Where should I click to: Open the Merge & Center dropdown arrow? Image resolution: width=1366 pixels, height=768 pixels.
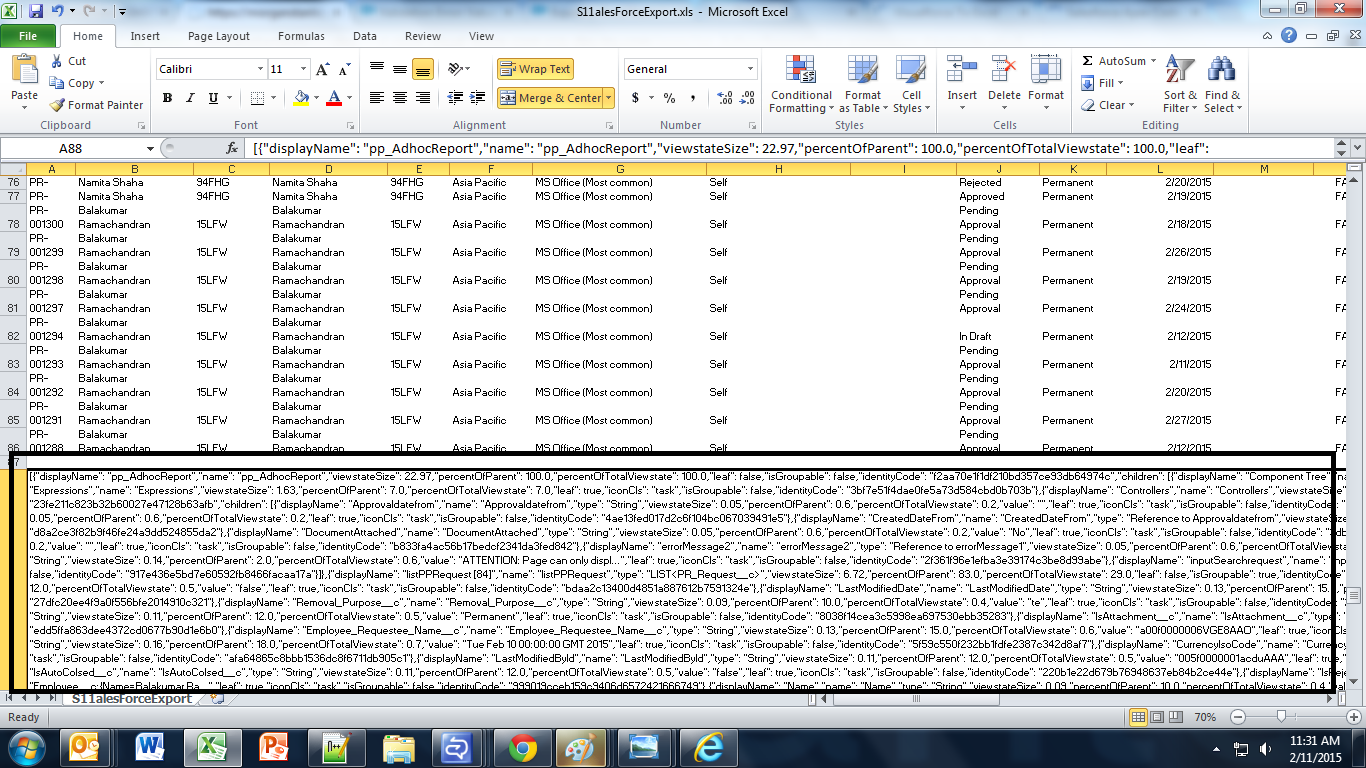click(x=610, y=98)
